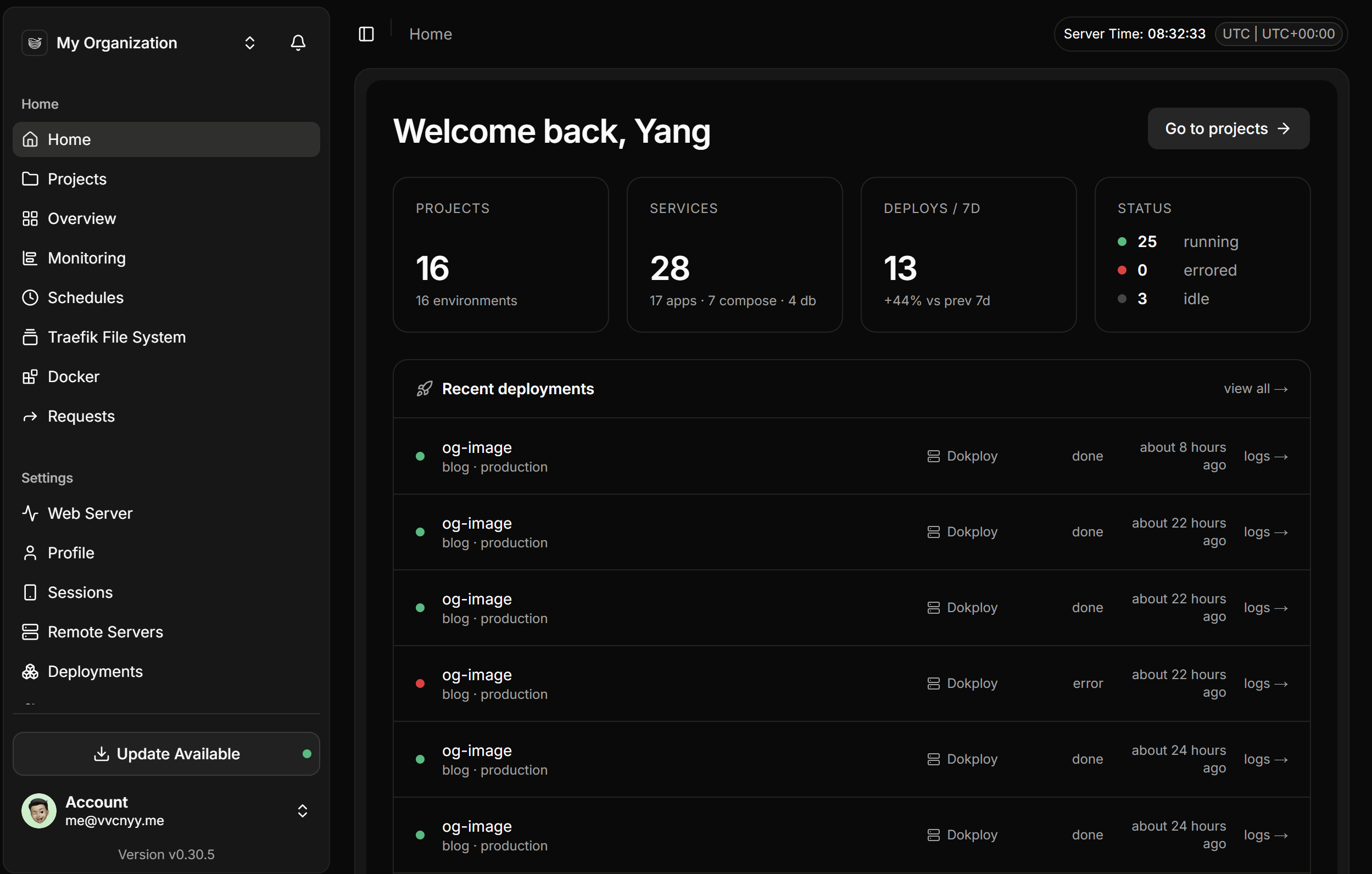Toggle the sidebar panel icon
The image size is (1372, 874).
pyautogui.click(x=366, y=34)
